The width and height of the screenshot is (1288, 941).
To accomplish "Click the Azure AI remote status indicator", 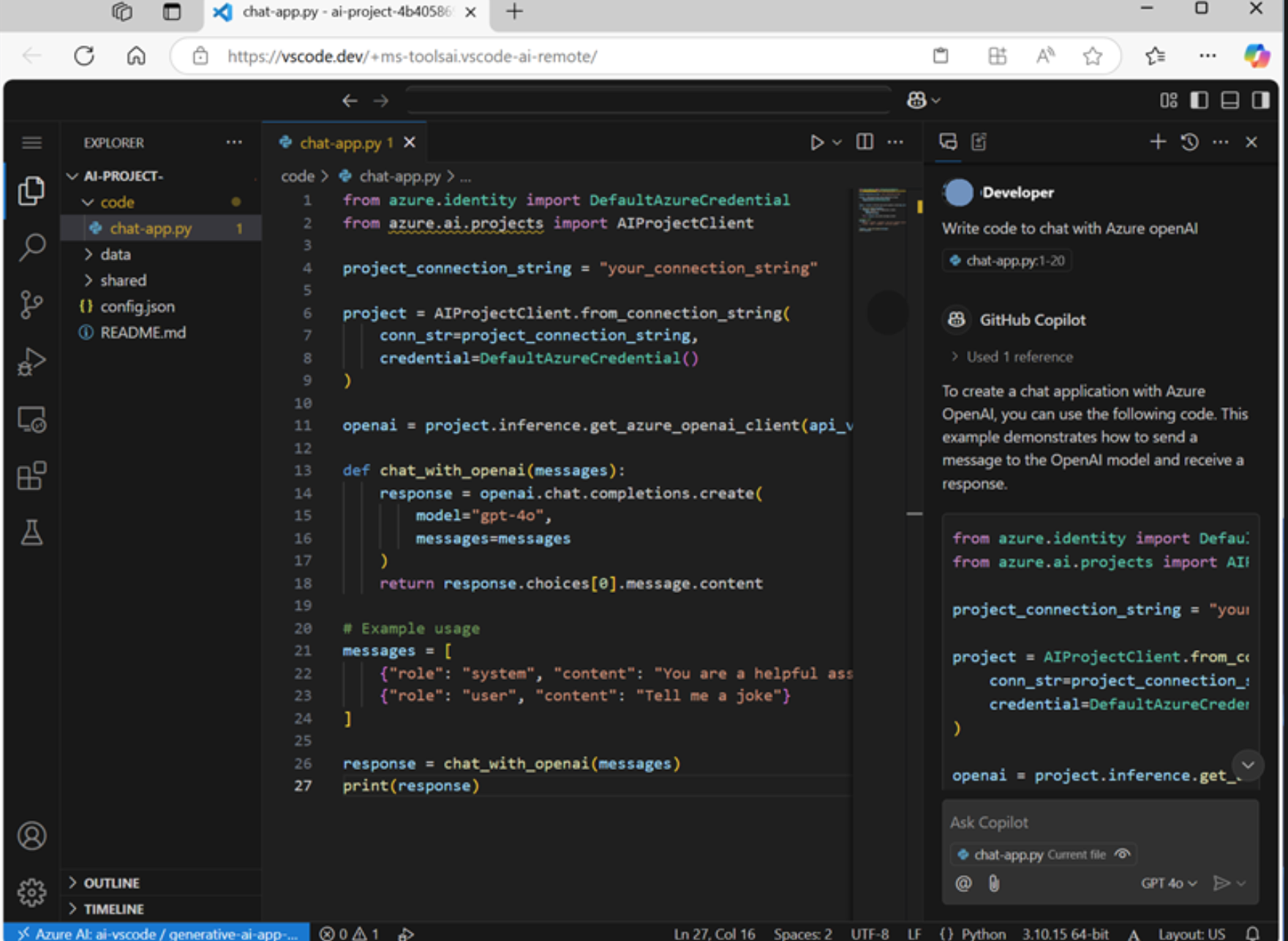I will pos(158,933).
